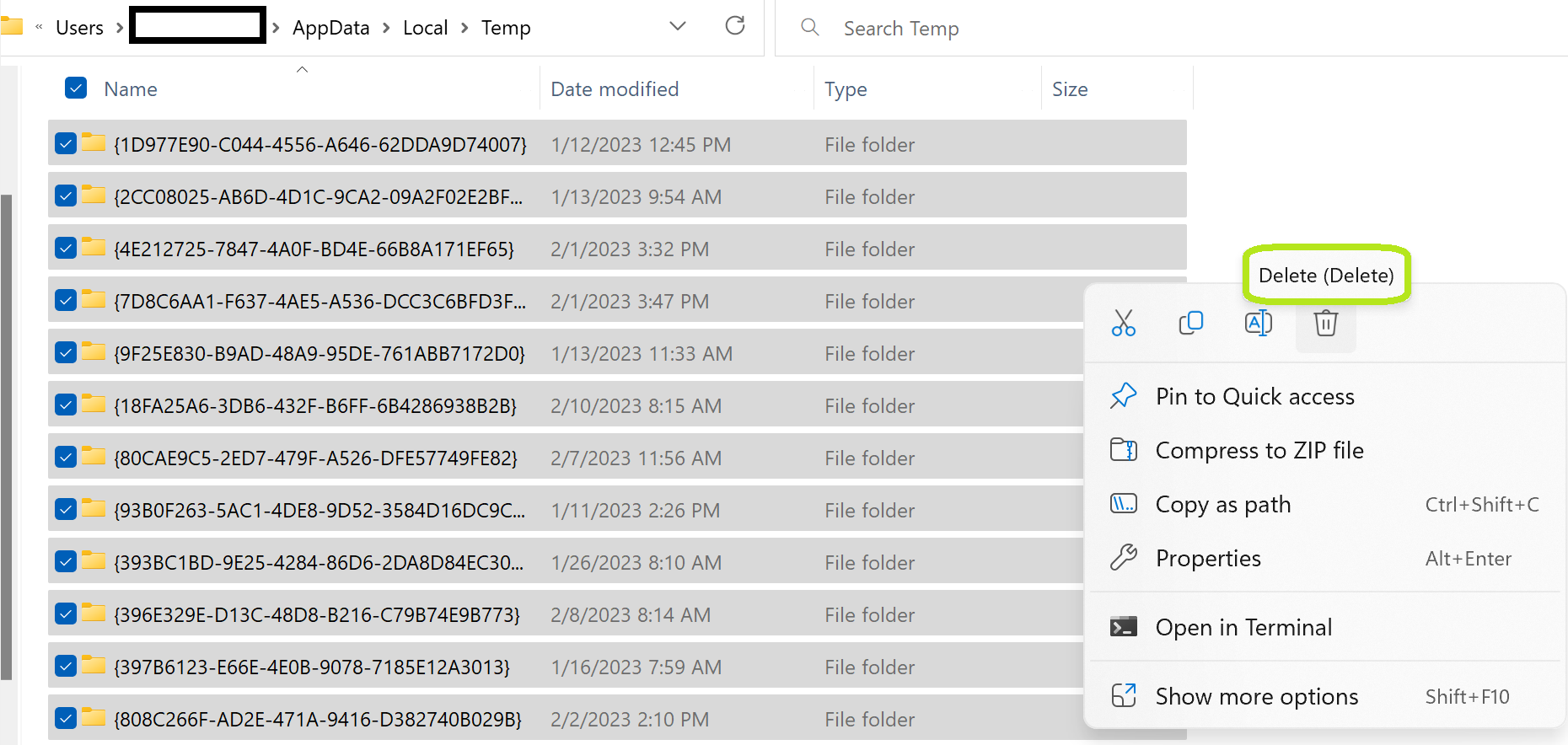Screen dimensions: 1568x745
Task: Click the expand icon beside Show more options
Action: pos(1124,696)
